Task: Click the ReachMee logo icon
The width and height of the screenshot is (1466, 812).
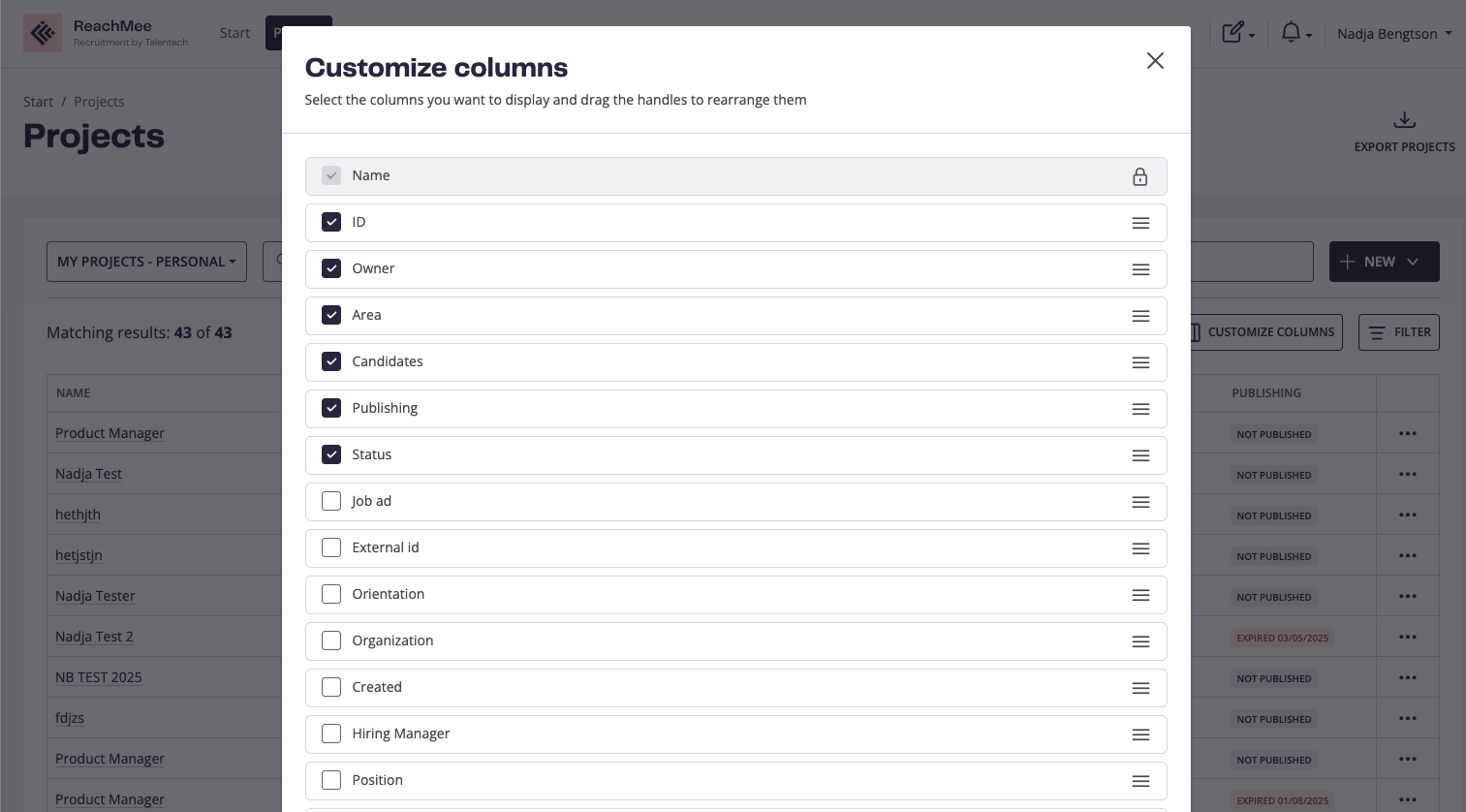Action: 43,34
